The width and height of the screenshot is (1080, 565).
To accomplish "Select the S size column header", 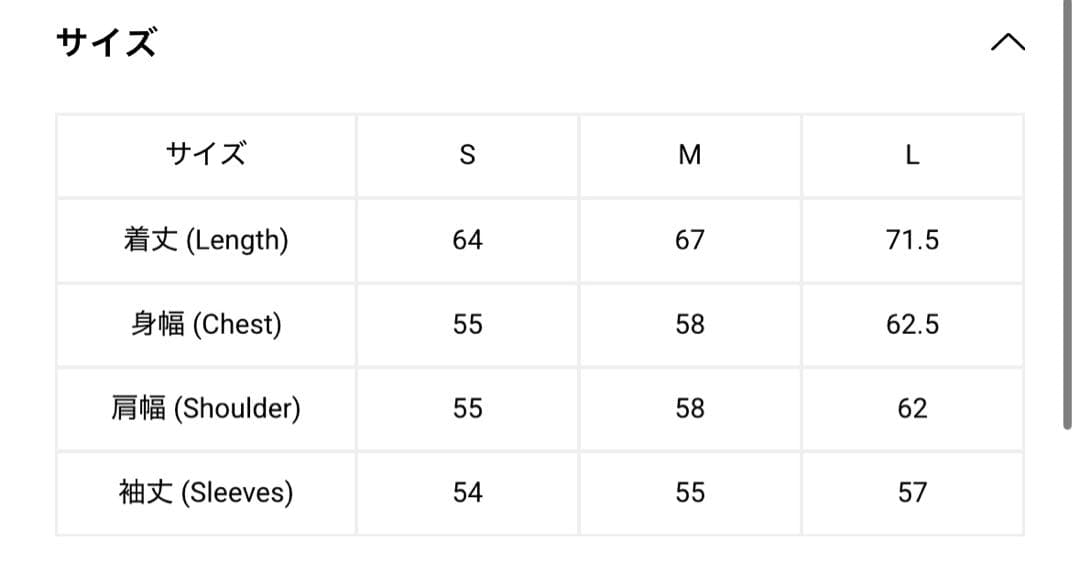I will click(467, 155).
